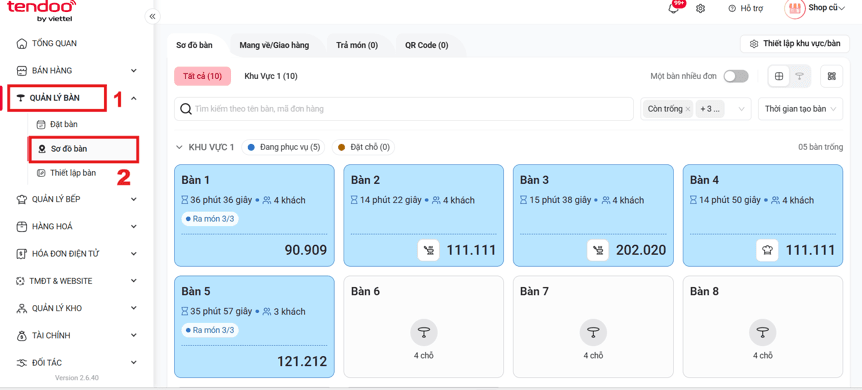Collapse sidebar with double chevron button

152,17
